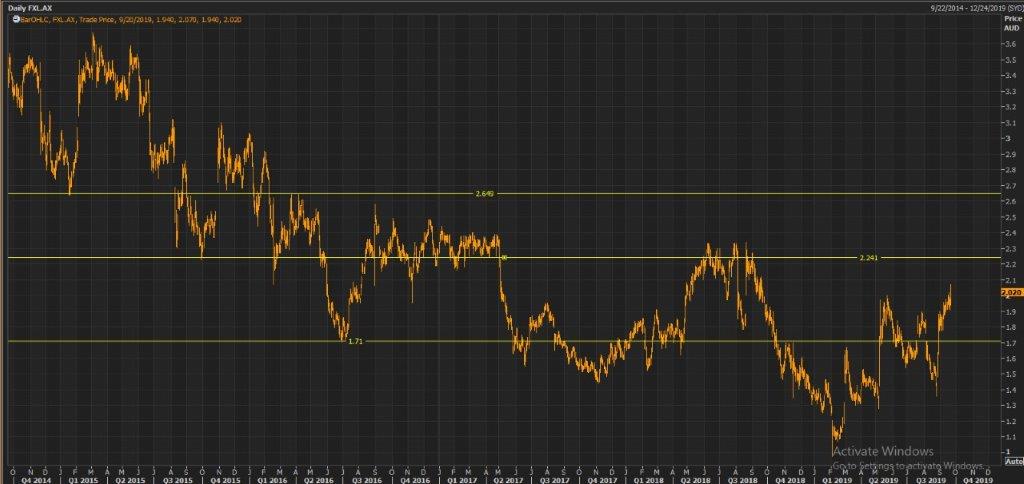Click the 3.2 price axis label
Image resolution: width=1024 pixels, height=484 pixels.
click(1009, 107)
